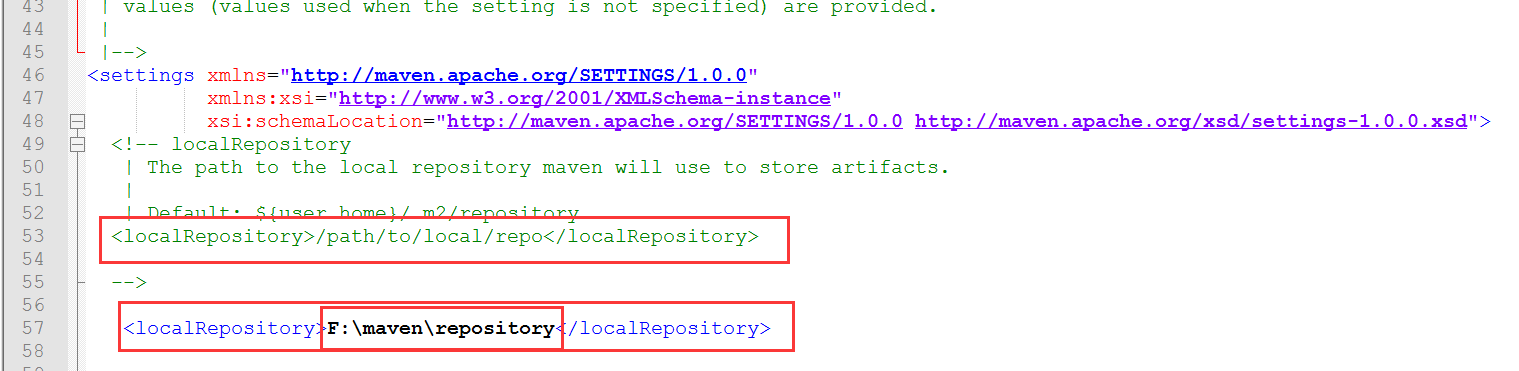
Task: Click the closing comment marker on line 55
Action: [129, 283]
